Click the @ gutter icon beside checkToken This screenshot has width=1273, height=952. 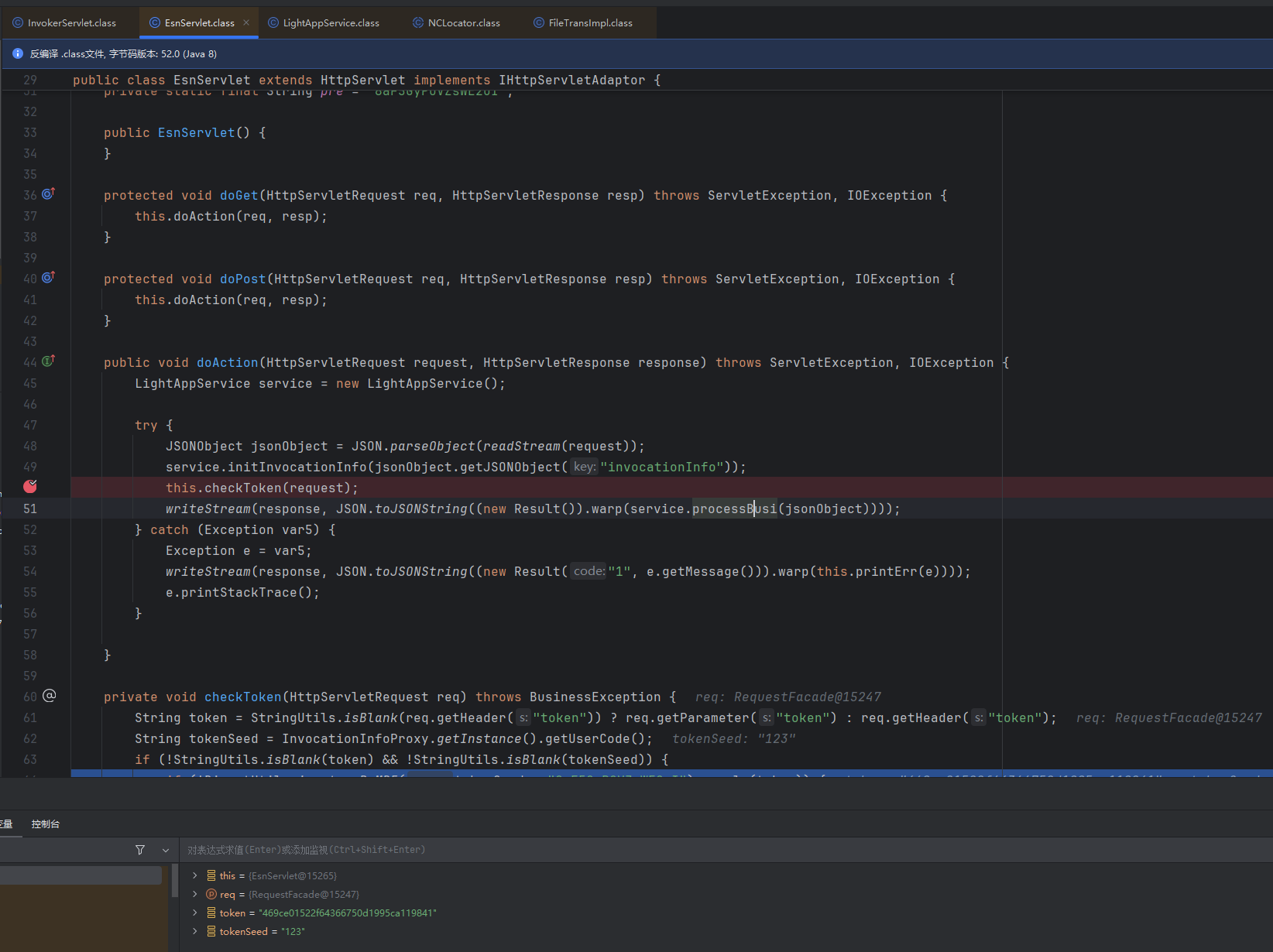49,696
